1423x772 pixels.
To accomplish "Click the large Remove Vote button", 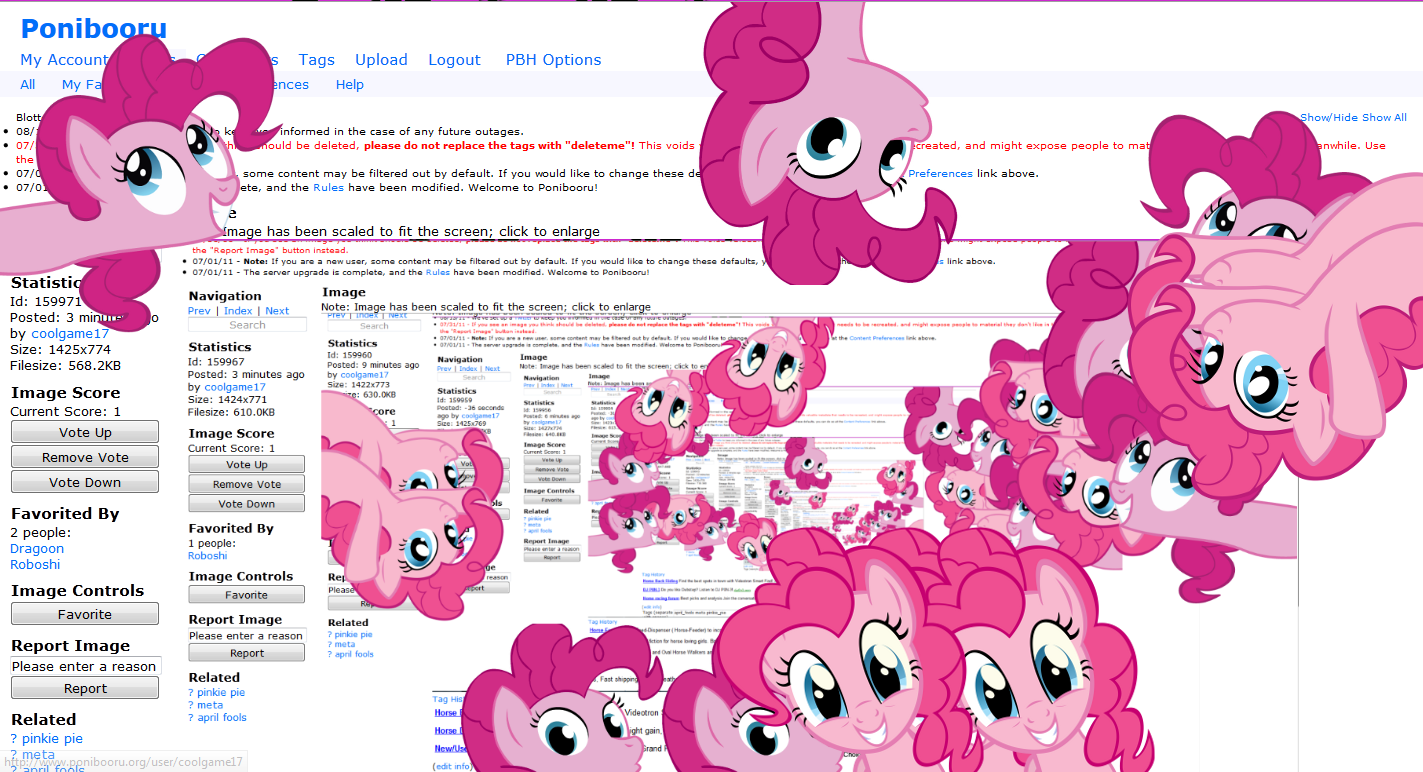I will click(x=85, y=457).
